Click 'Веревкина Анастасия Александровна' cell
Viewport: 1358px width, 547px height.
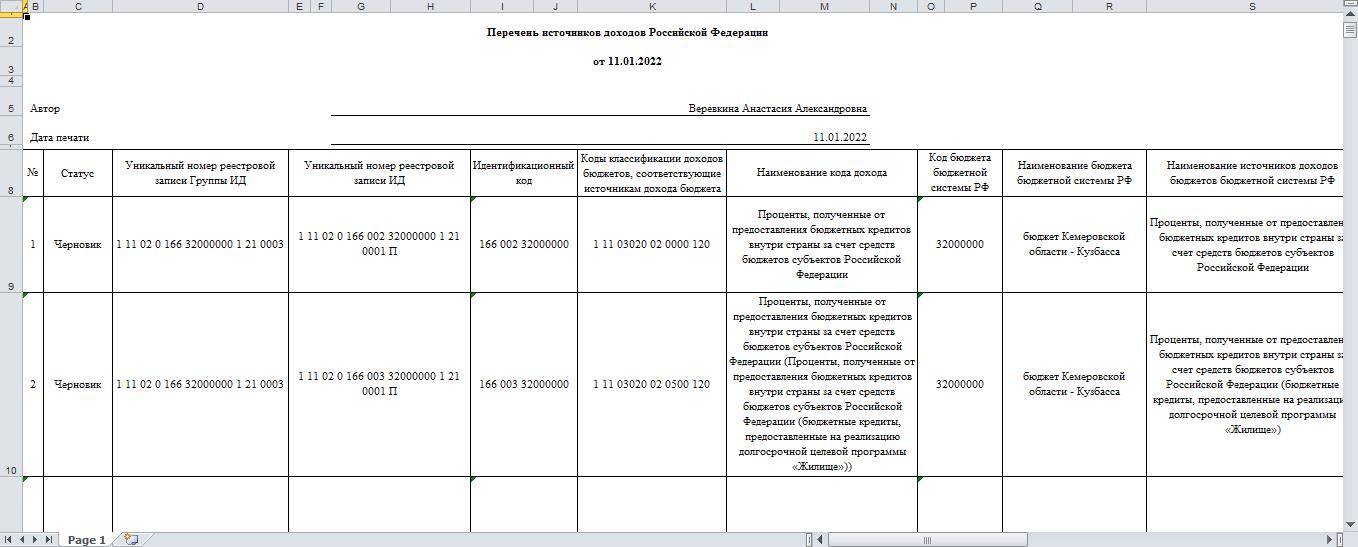pyautogui.click(x=778, y=108)
